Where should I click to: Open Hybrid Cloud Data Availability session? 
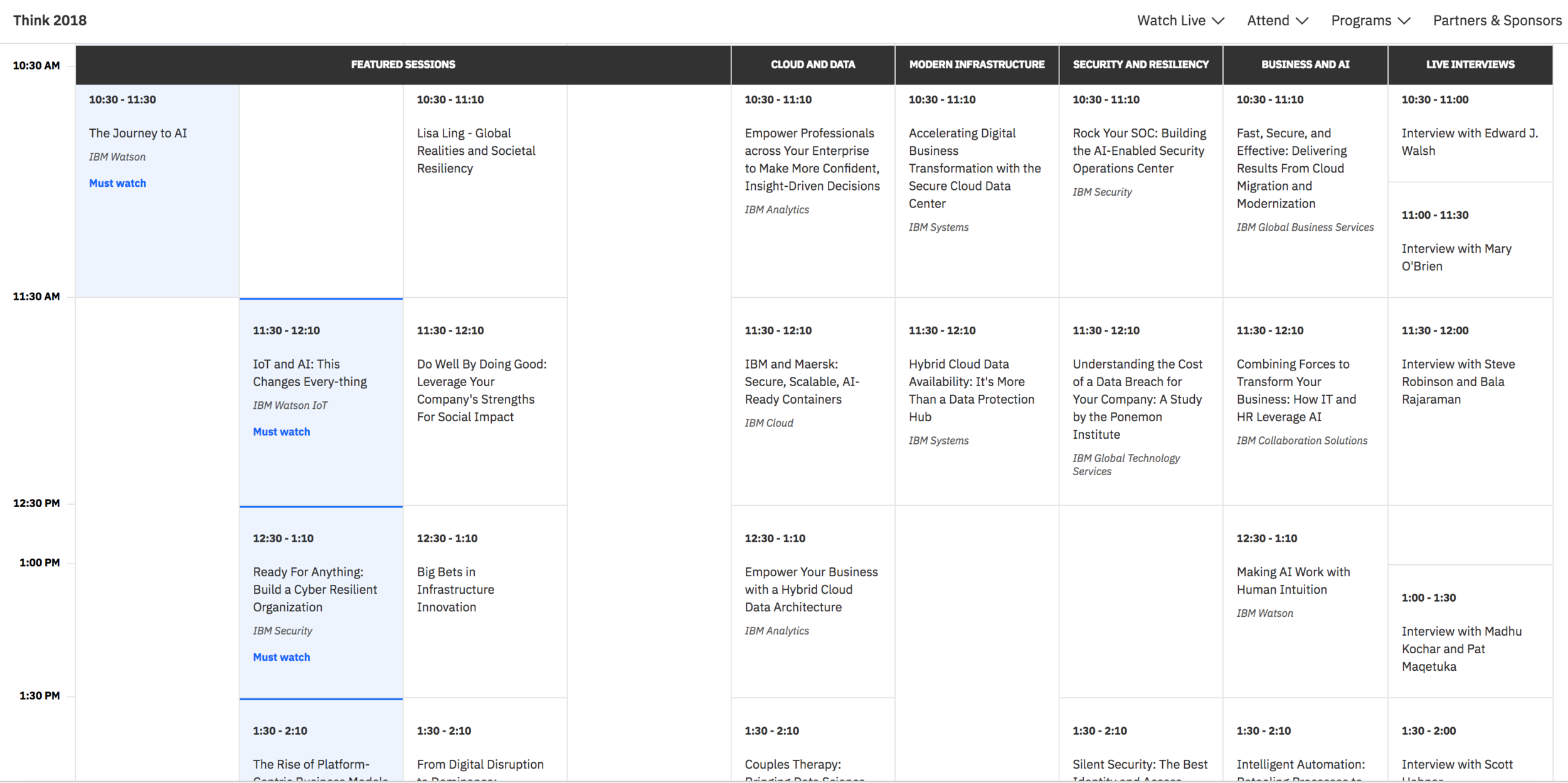click(x=971, y=390)
